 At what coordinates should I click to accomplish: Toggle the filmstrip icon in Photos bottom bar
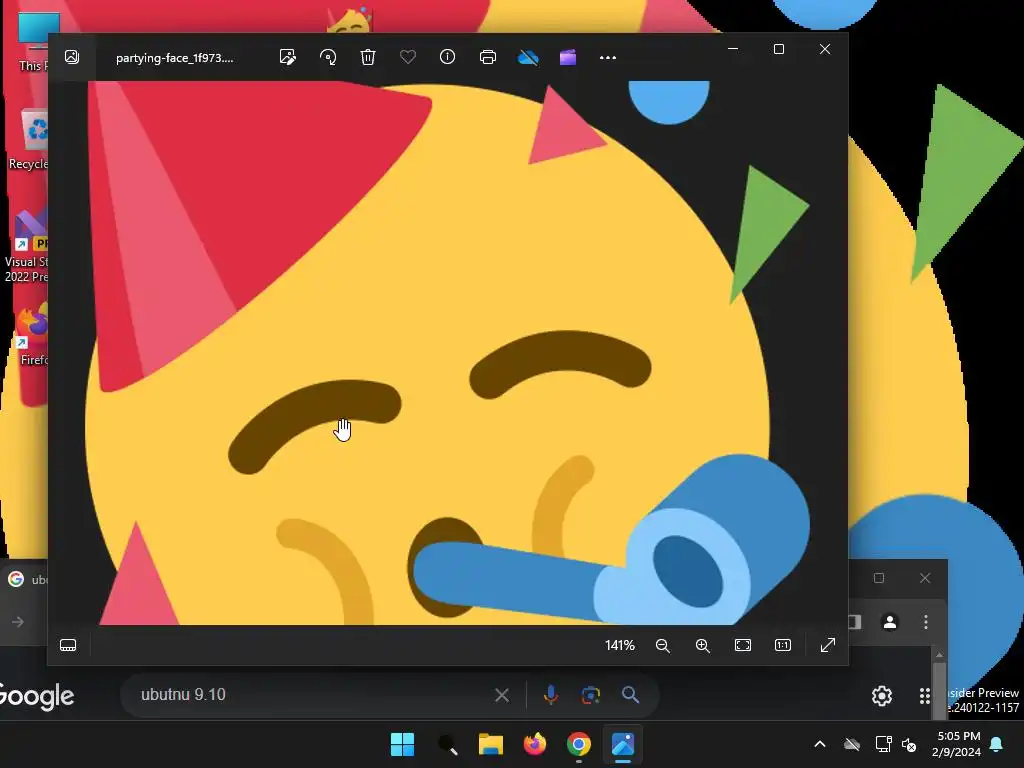click(x=68, y=645)
